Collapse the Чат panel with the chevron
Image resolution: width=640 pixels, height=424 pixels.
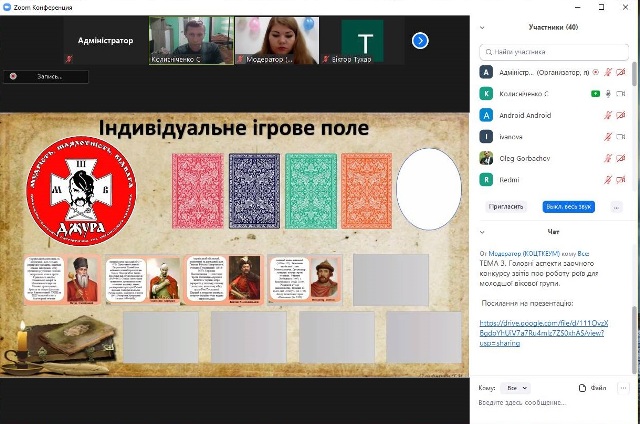482,231
